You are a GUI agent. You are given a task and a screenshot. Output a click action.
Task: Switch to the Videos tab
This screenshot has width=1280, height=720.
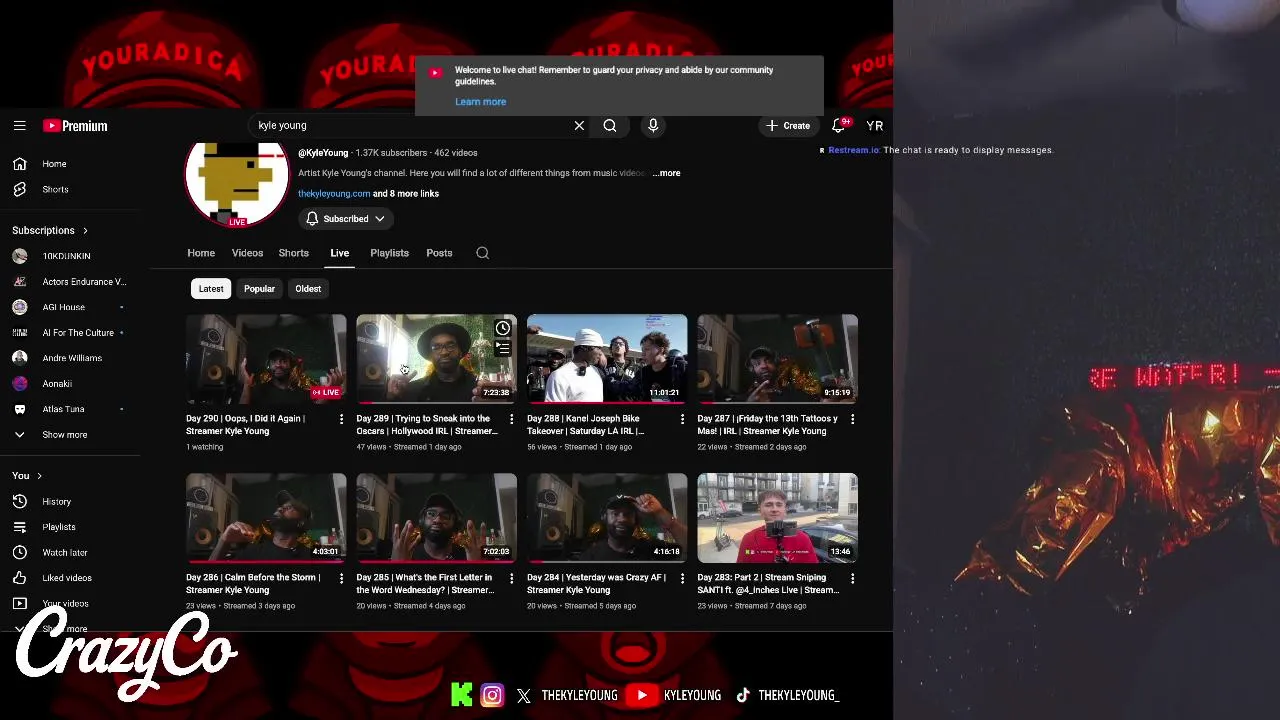tap(247, 253)
